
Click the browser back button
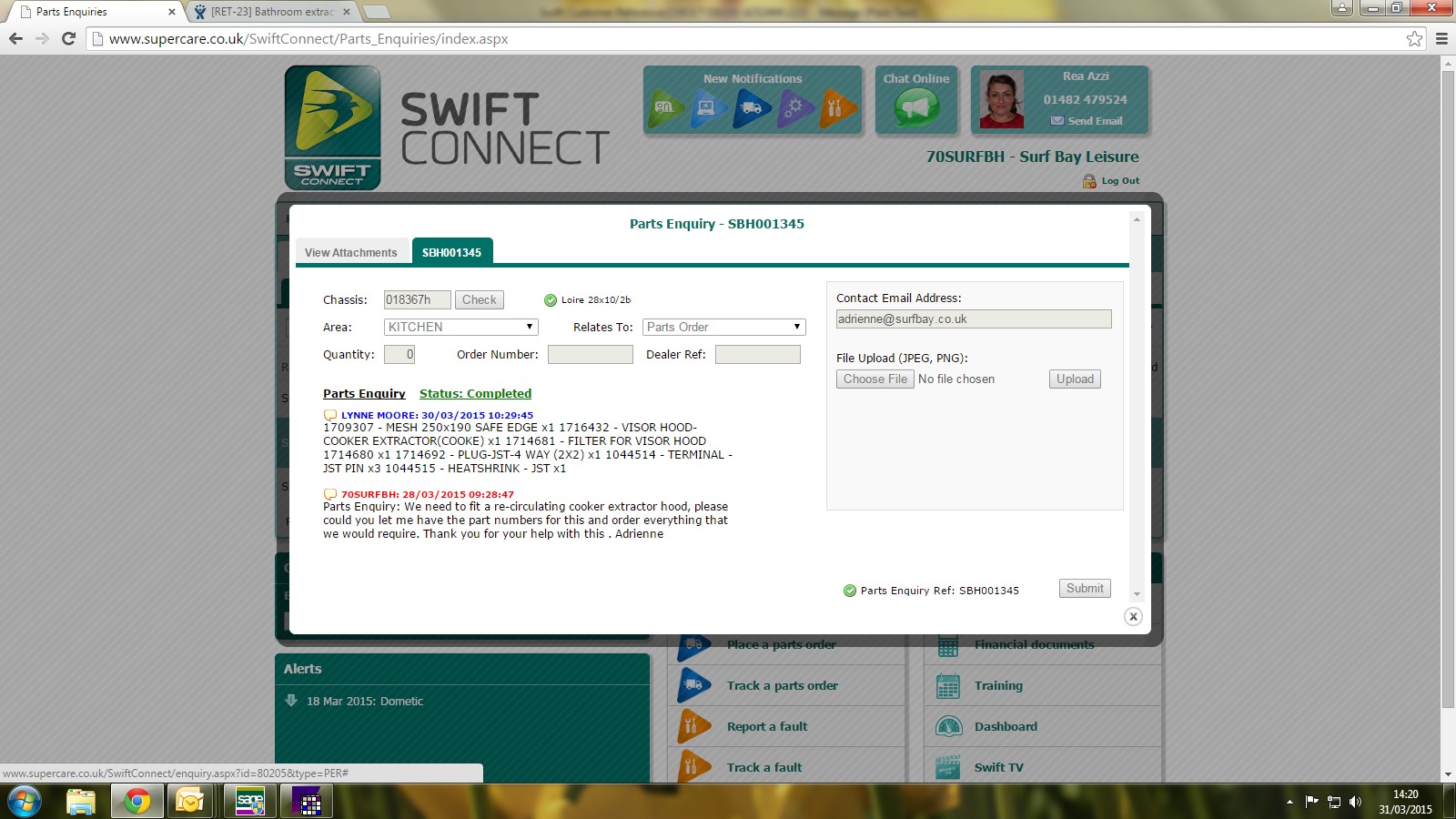click(15, 39)
